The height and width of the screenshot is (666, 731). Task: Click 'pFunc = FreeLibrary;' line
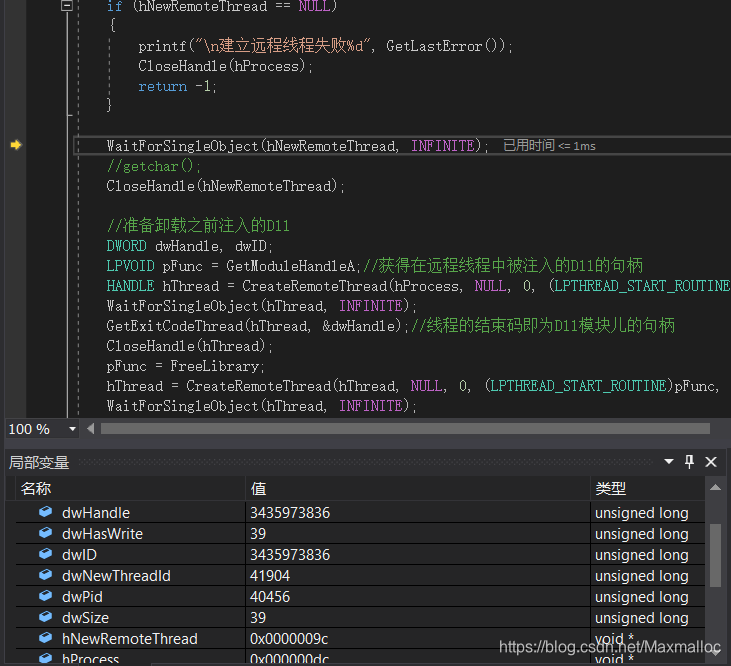pyautogui.click(x=186, y=366)
